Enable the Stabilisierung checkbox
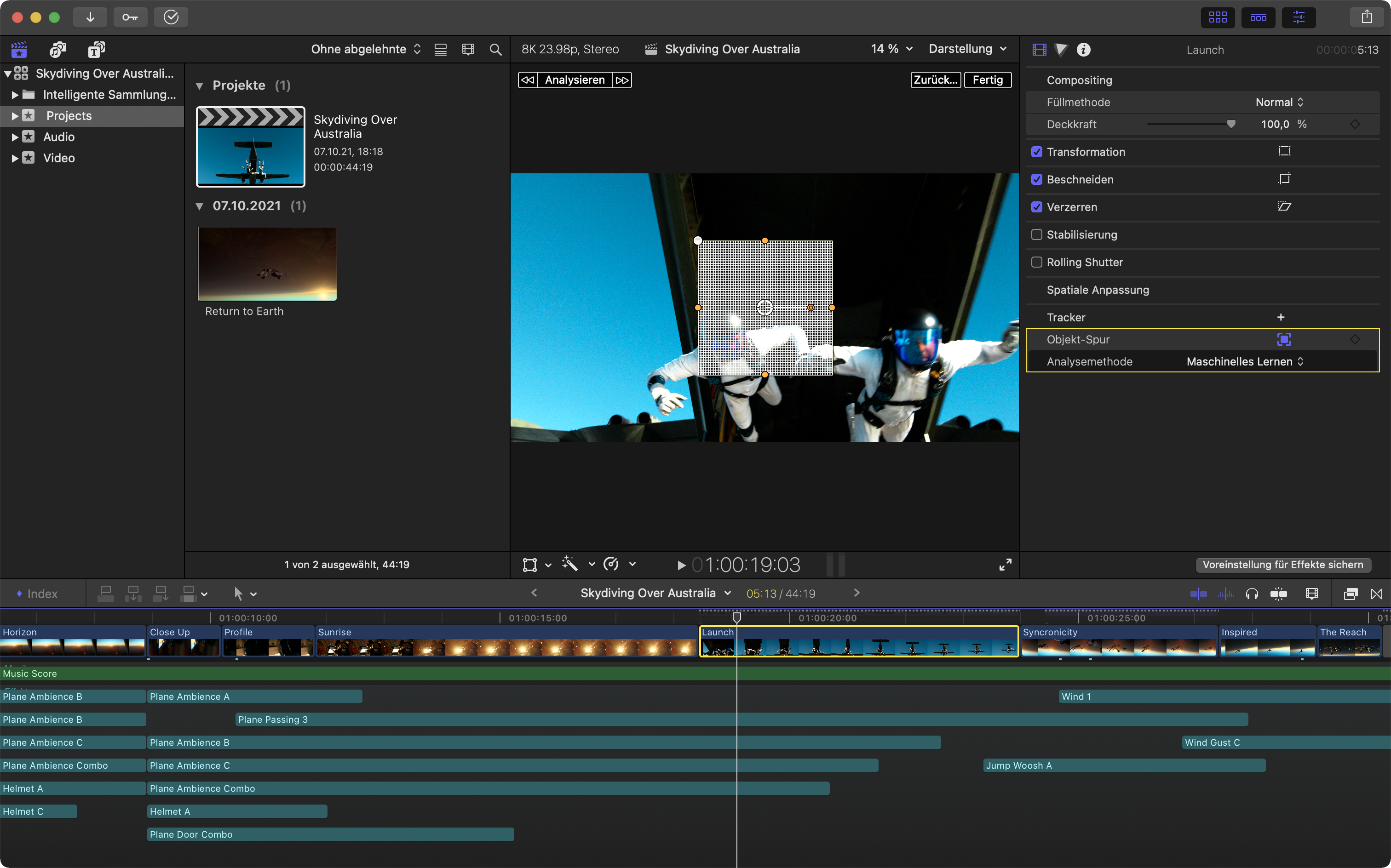The image size is (1391, 868). pyautogui.click(x=1037, y=234)
